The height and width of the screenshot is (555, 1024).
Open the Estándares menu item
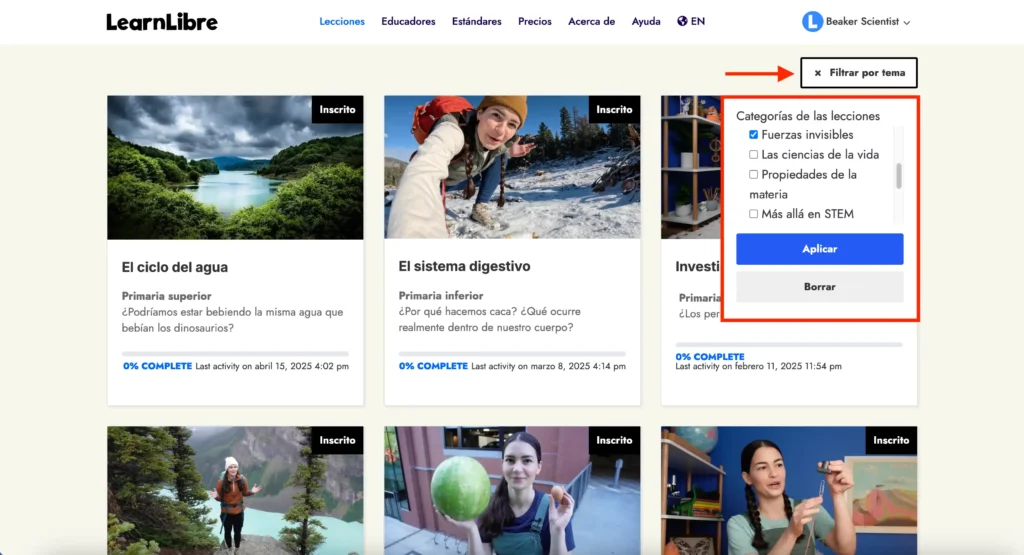point(477,22)
